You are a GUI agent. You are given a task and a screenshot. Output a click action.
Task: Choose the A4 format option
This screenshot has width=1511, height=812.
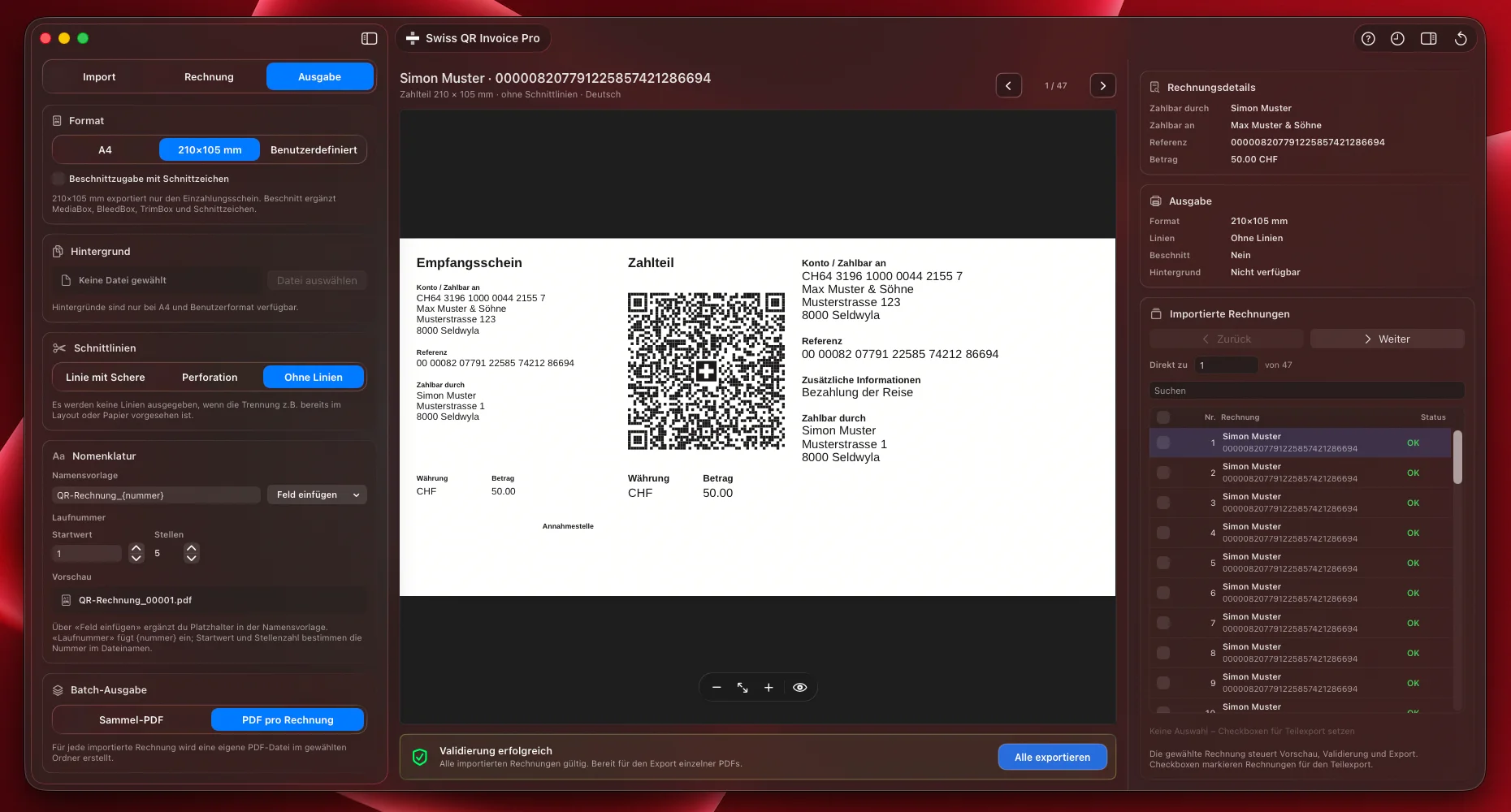pos(106,150)
